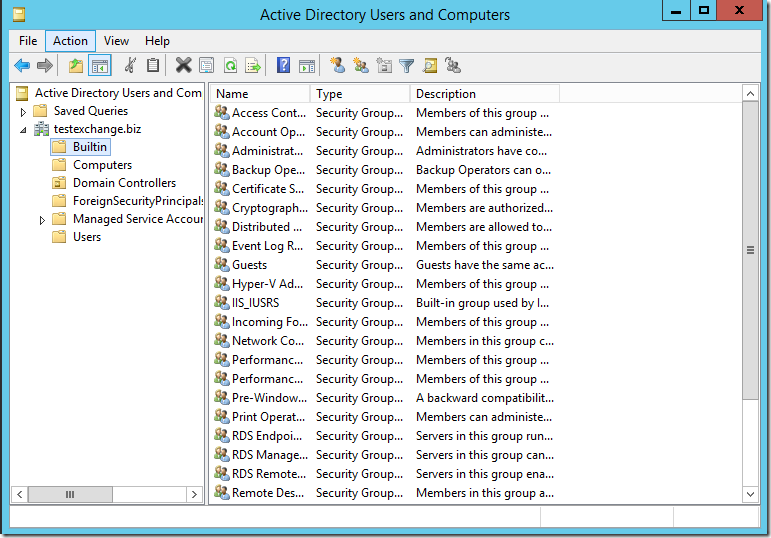Click the Domain Controllers folder icon
This screenshot has width=771, height=538.
click(x=59, y=183)
